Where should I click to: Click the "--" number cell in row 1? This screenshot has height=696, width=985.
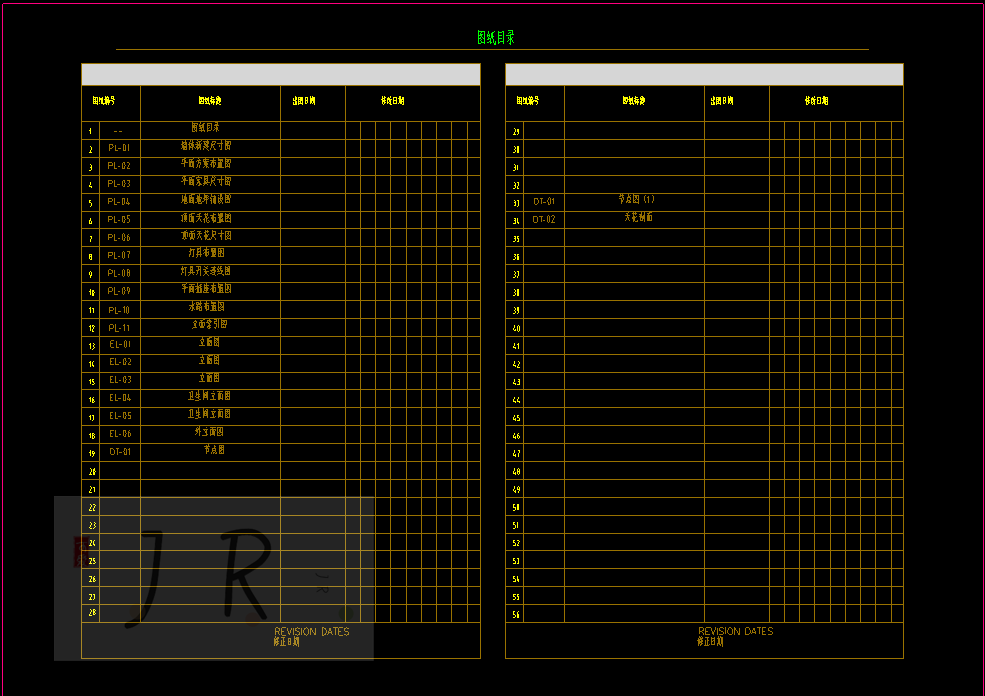(118, 131)
